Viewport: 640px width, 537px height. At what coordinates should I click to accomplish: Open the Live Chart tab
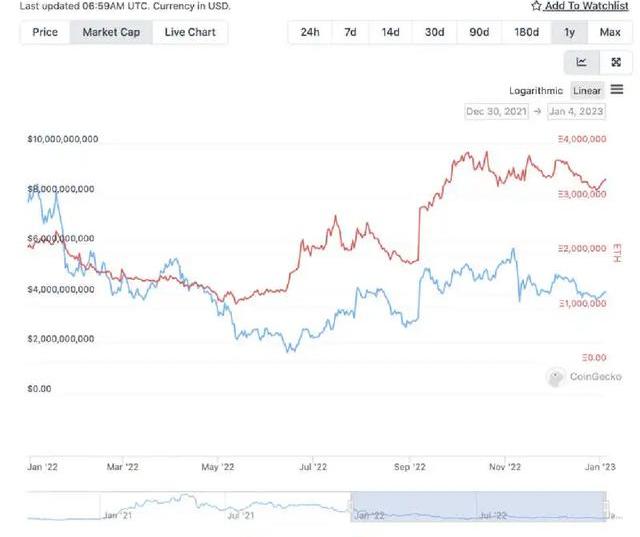(x=190, y=32)
